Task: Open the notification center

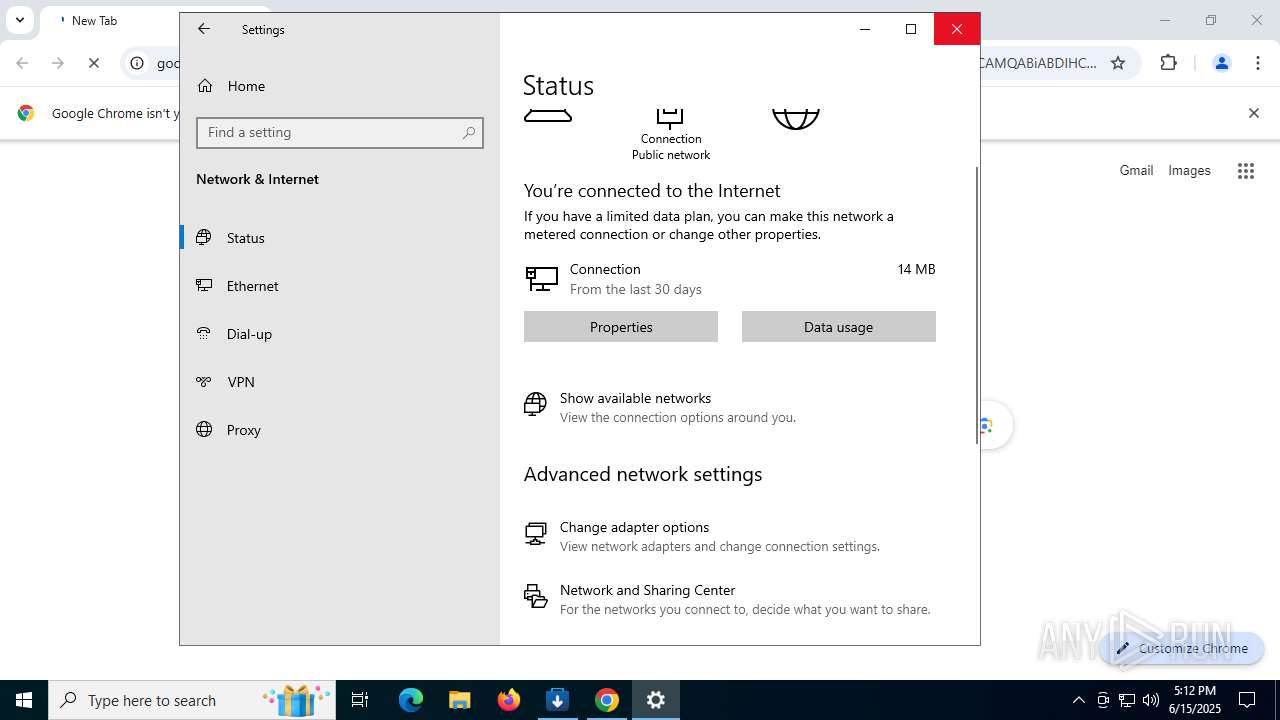Action: click(x=1247, y=700)
